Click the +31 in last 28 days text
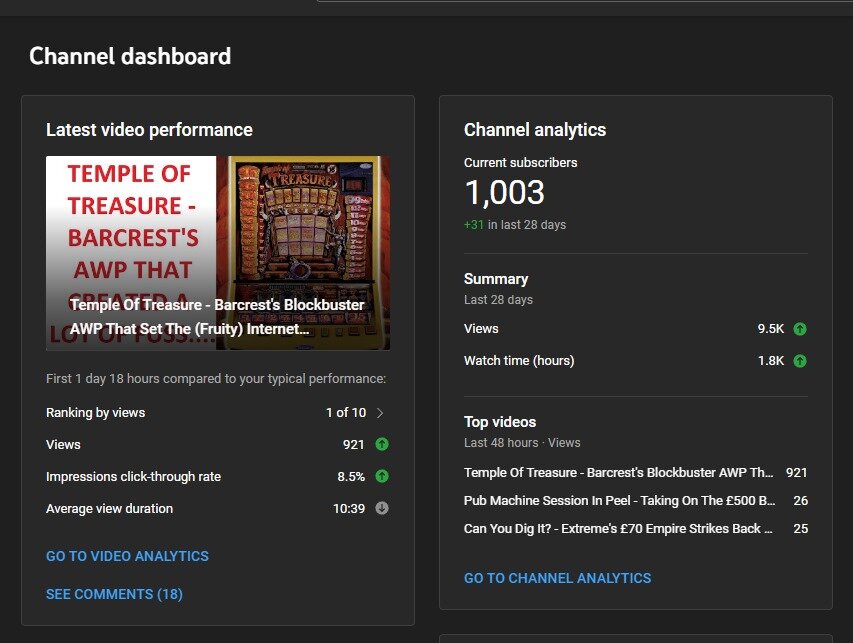The height and width of the screenshot is (643, 853). click(515, 225)
